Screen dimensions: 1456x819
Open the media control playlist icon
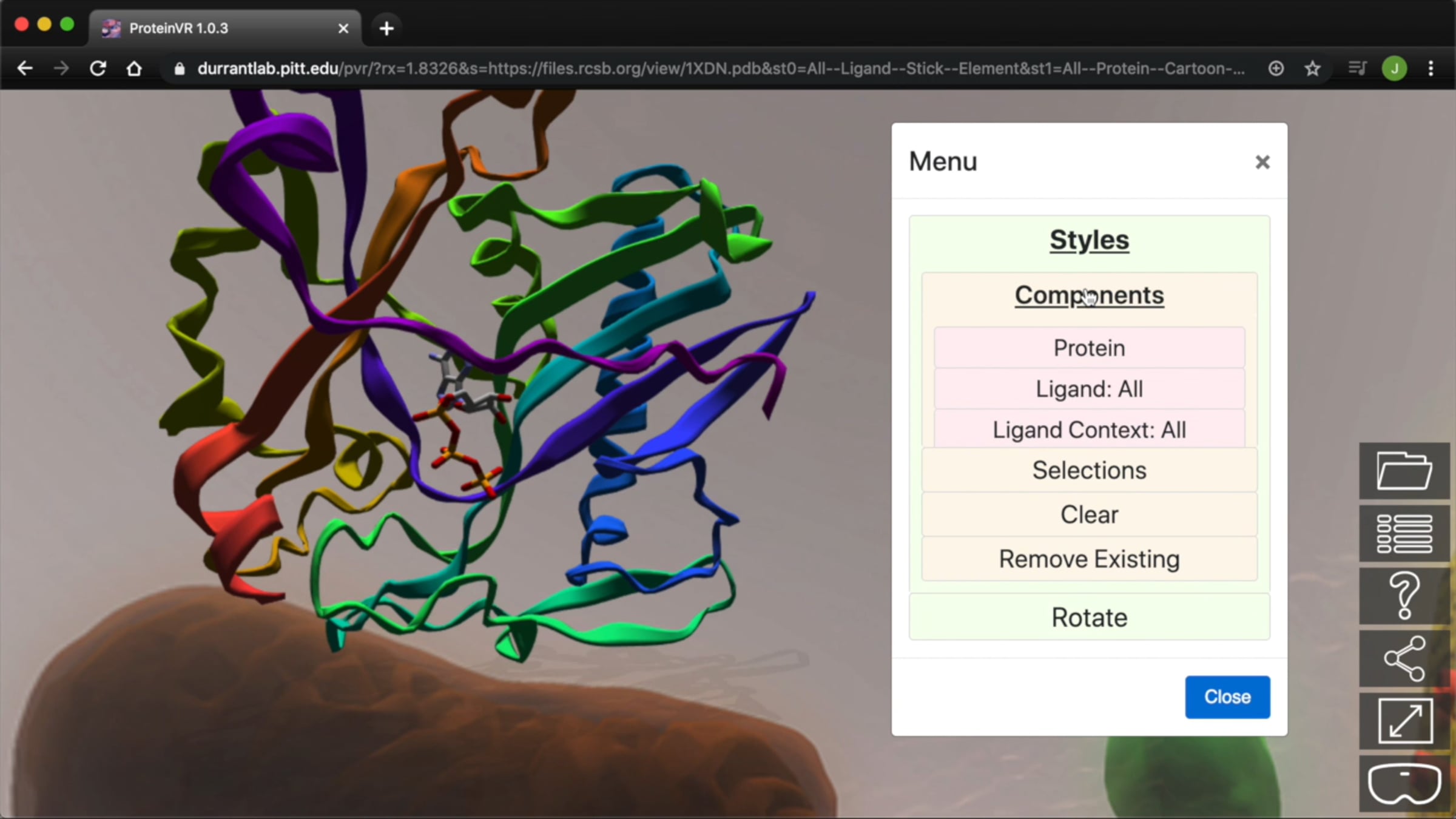click(1357, 69)
